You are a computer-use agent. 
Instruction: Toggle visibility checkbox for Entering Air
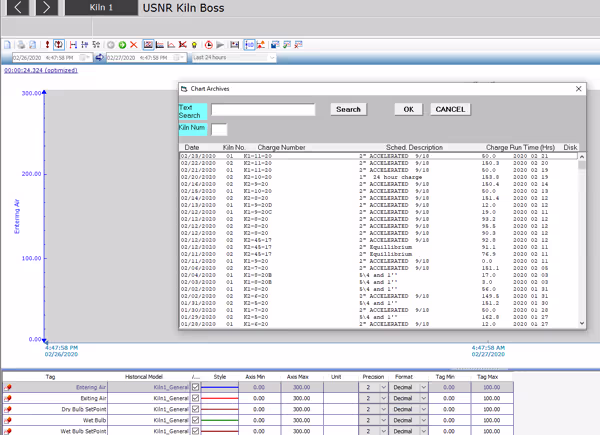pos(196,387)
